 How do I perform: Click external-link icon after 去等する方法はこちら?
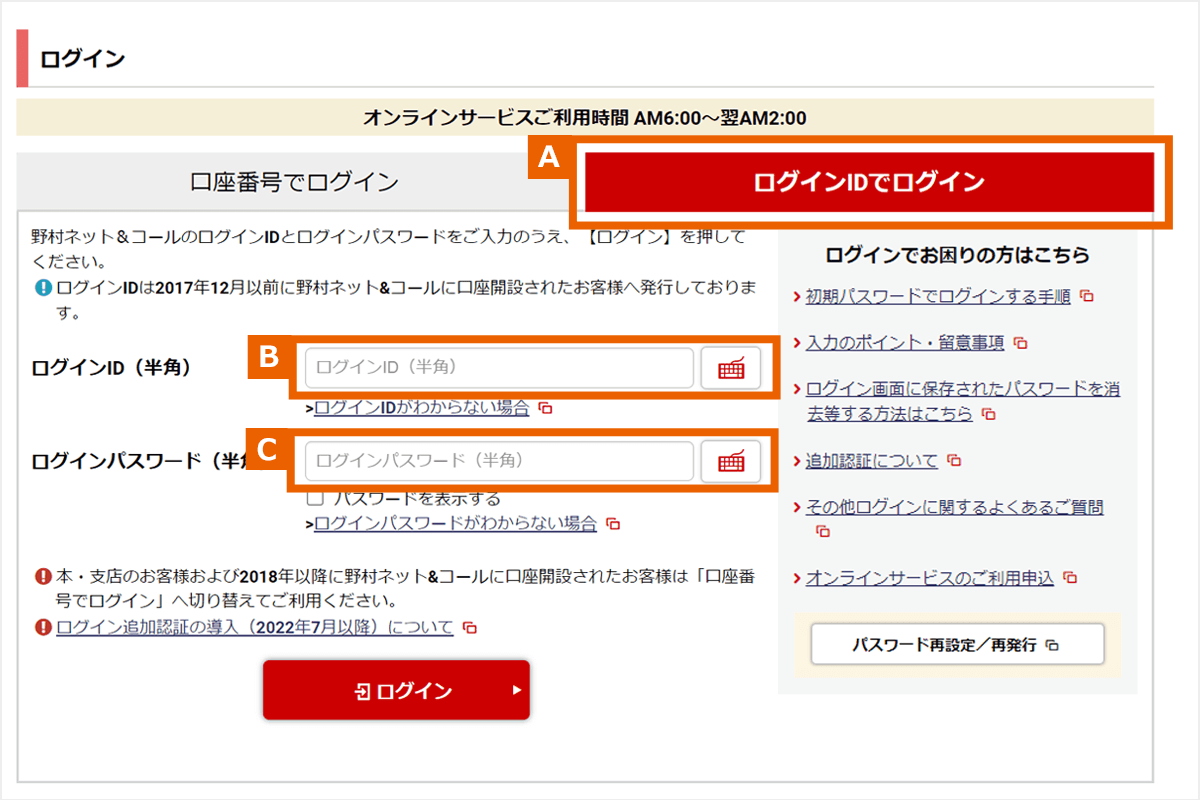pos(989,413)
